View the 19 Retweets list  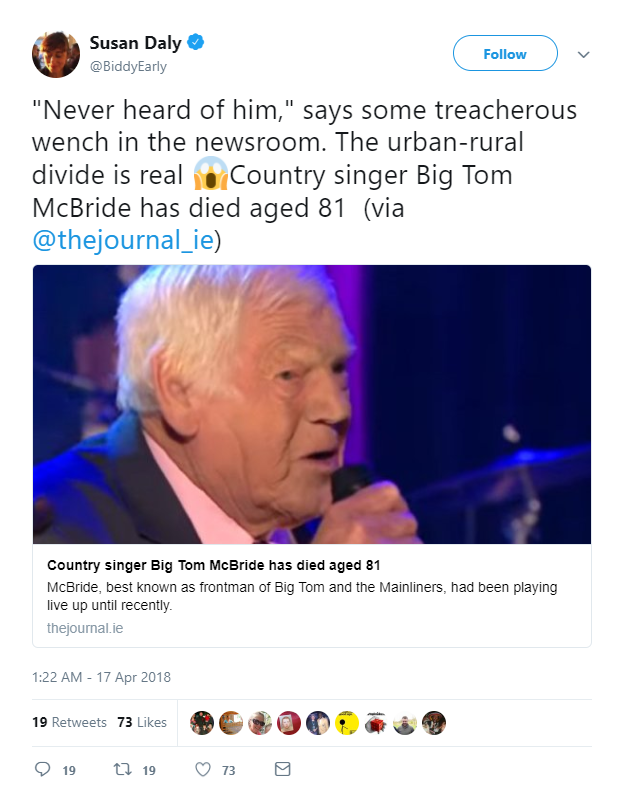click(69, 722)
